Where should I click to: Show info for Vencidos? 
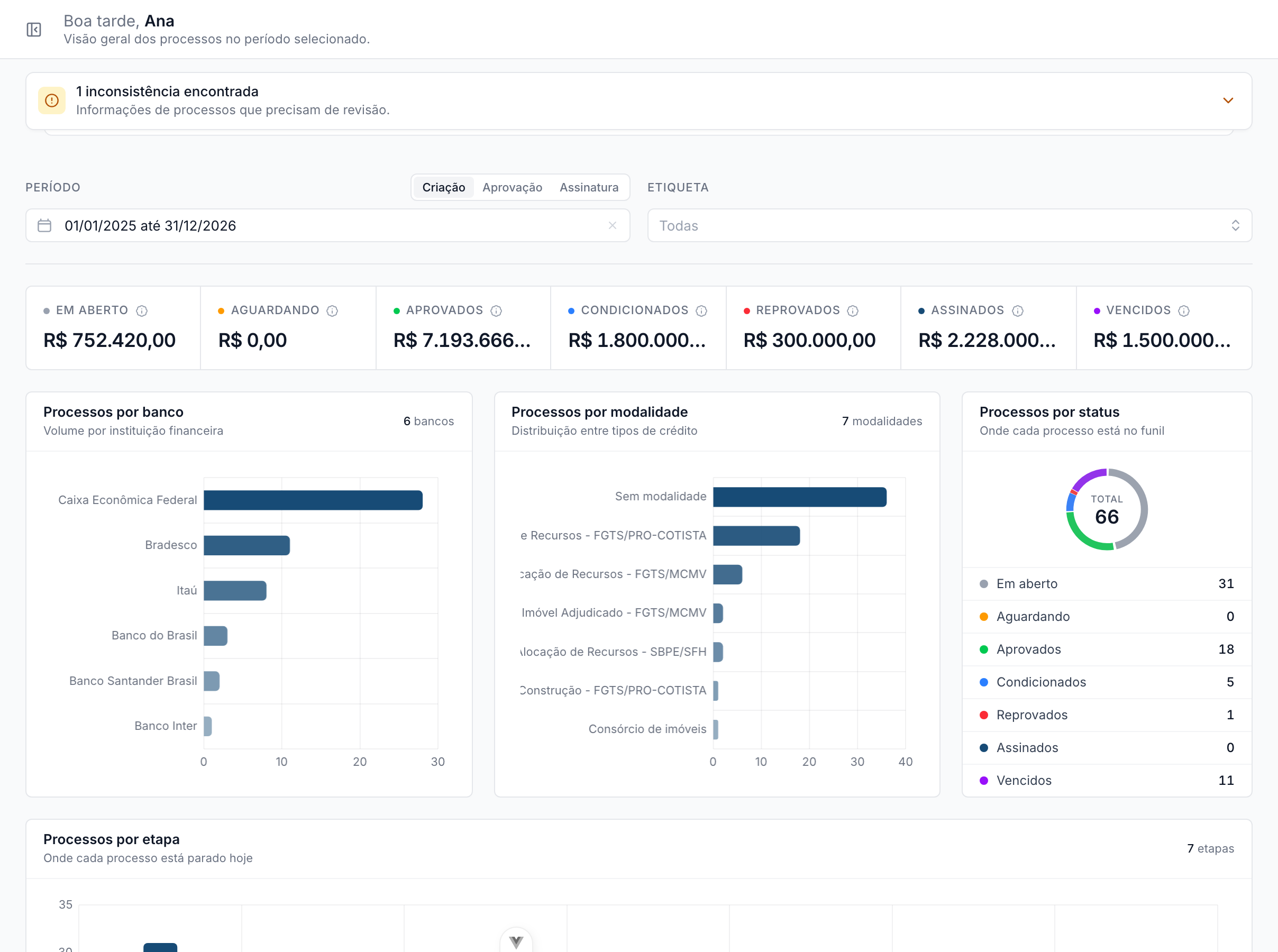coord(1183,311)
